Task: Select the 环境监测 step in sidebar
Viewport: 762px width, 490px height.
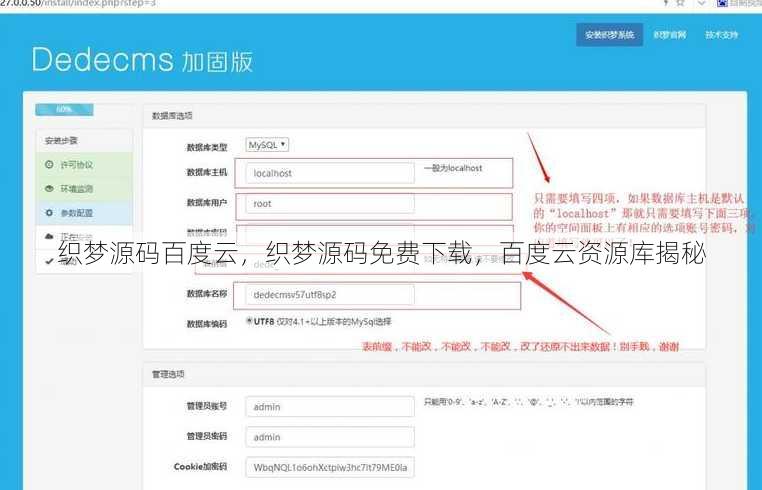Action: [x=84, y=189]
